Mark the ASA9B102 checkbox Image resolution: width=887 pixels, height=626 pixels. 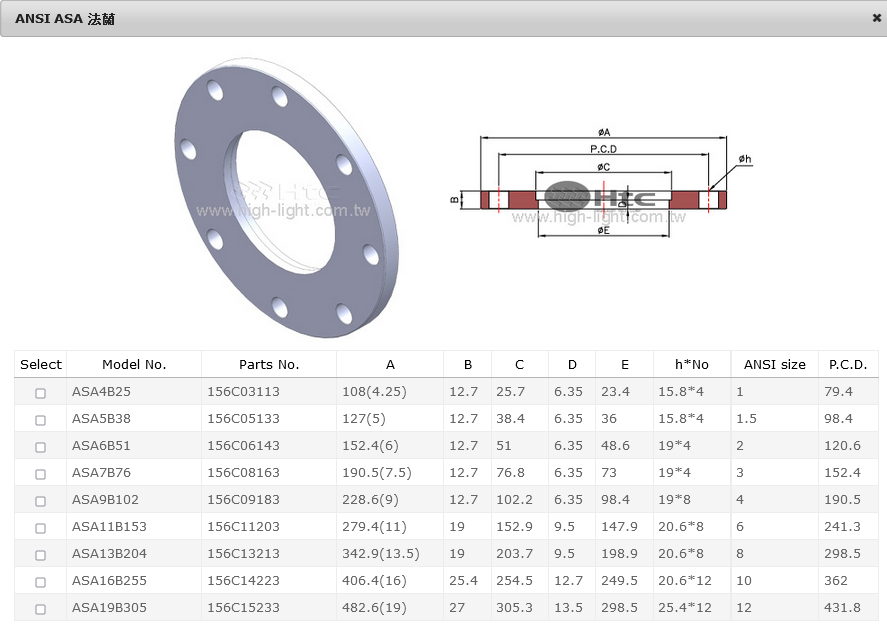pos(41,501)
